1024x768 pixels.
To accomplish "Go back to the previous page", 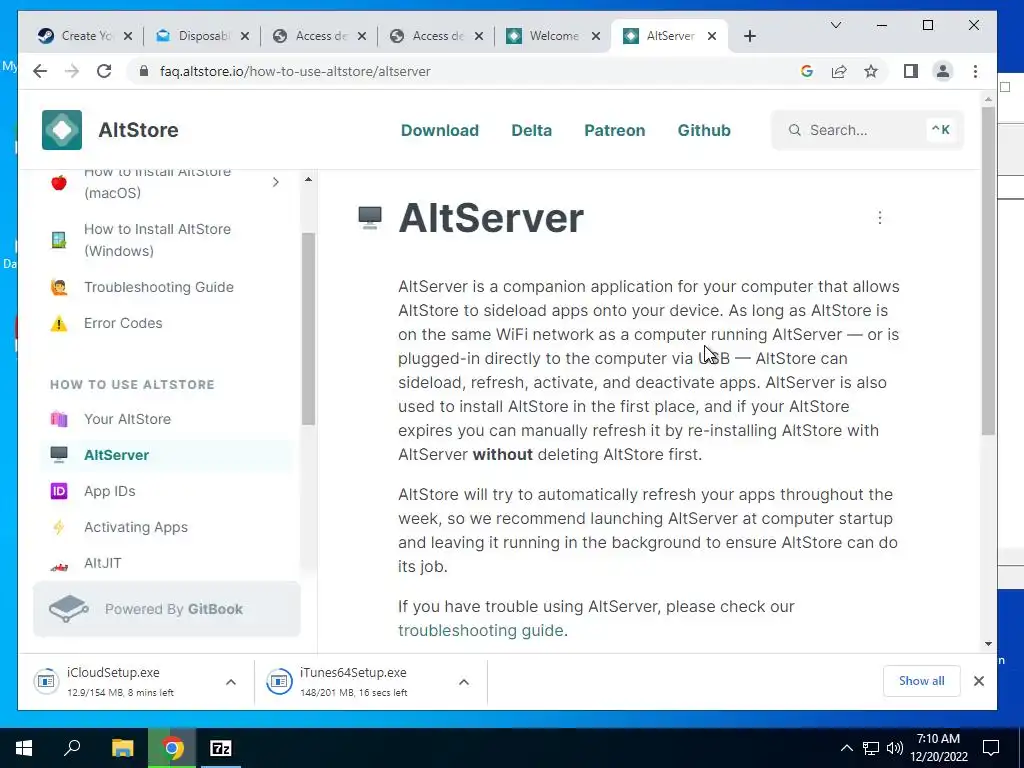I will 40,71.
